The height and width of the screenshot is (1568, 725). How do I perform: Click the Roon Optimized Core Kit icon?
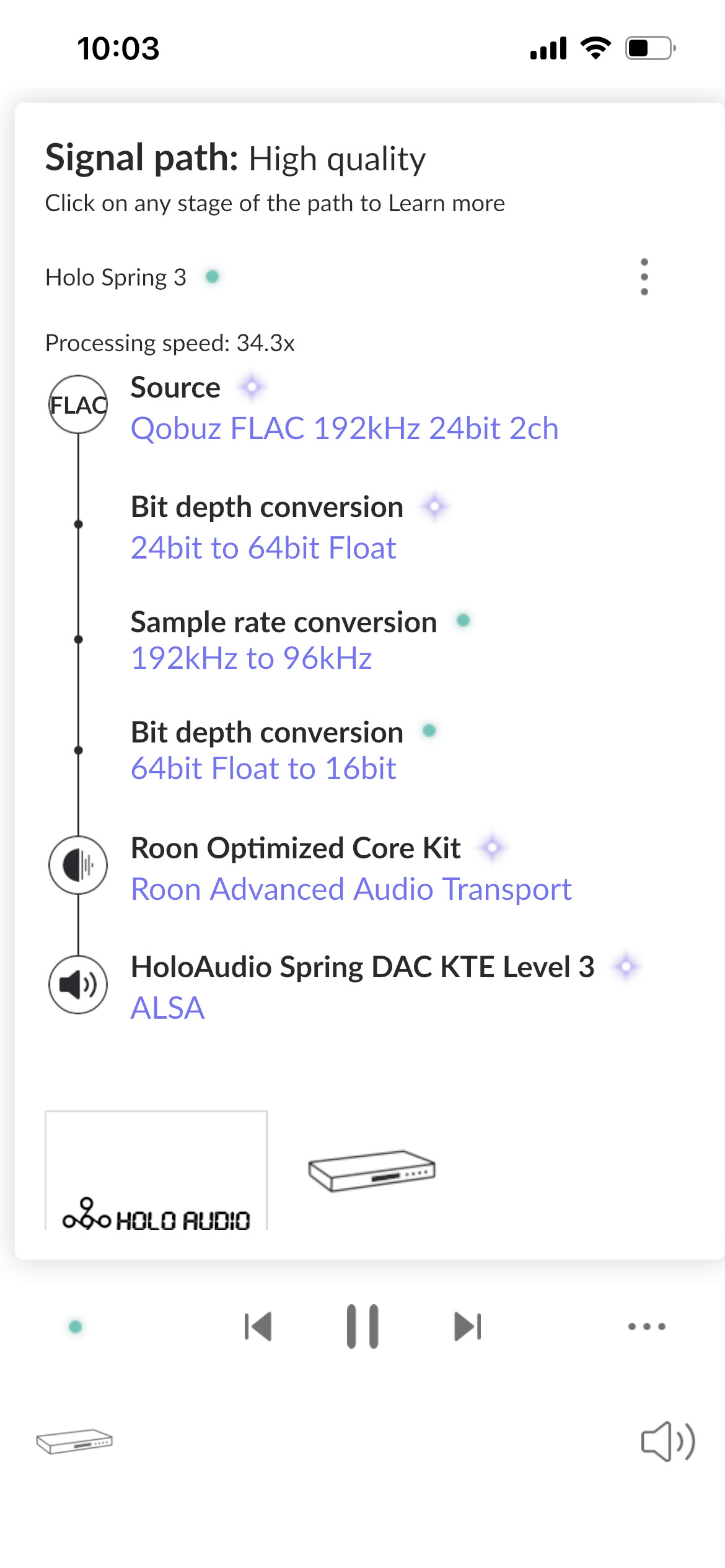coord(78,865)
